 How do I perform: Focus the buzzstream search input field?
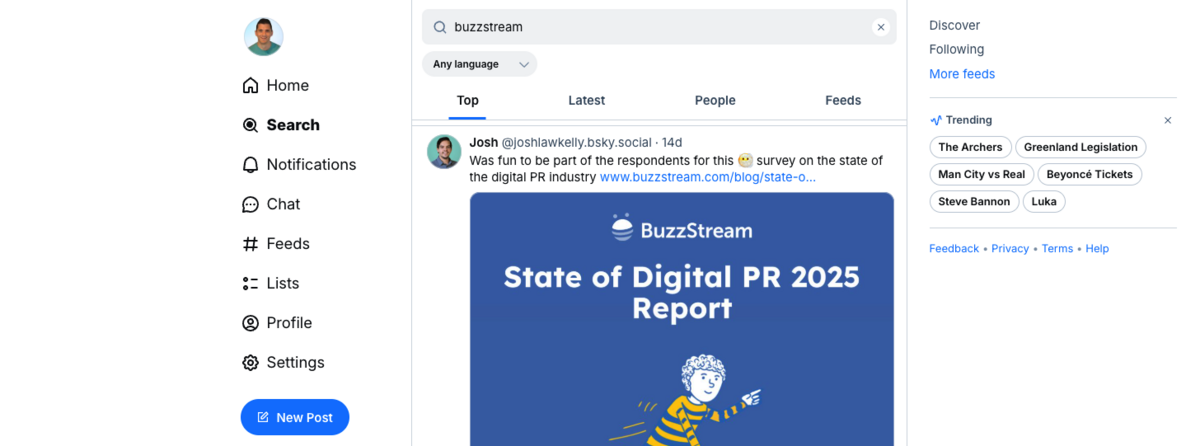659,27
